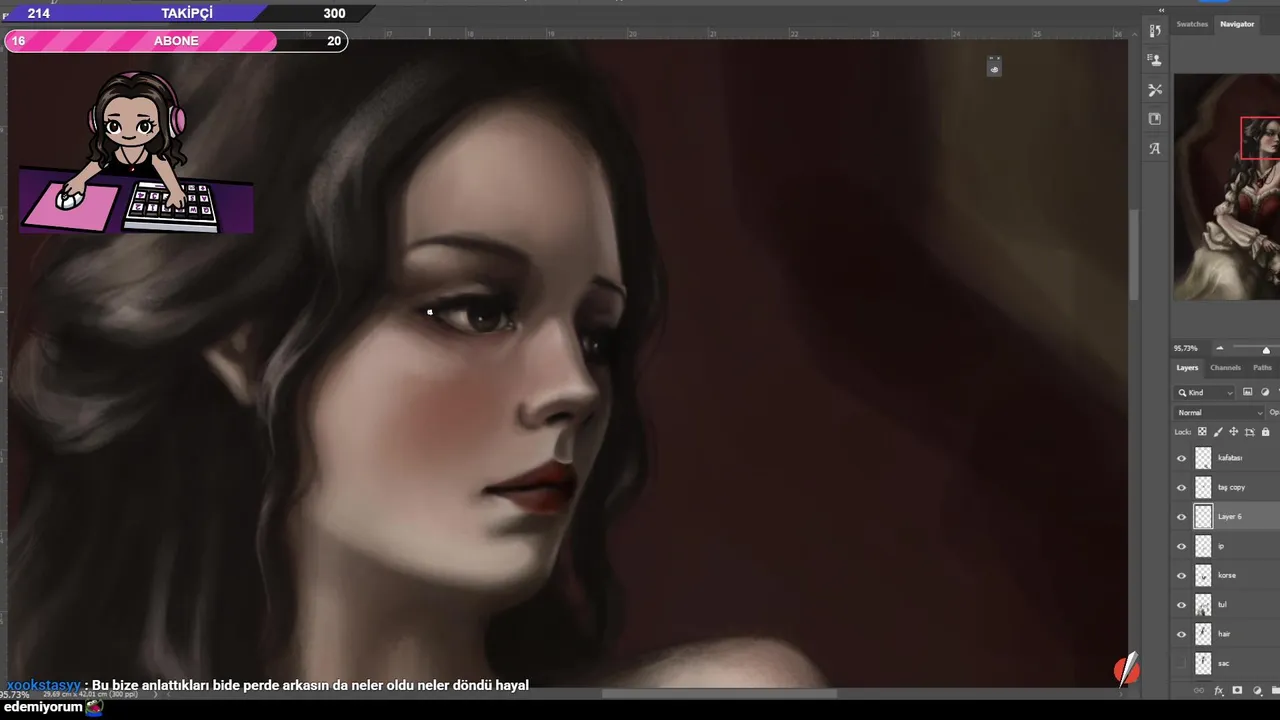Switch to the Navigator tab
Screen dimensions: 1280x720
click(1237, 24)
